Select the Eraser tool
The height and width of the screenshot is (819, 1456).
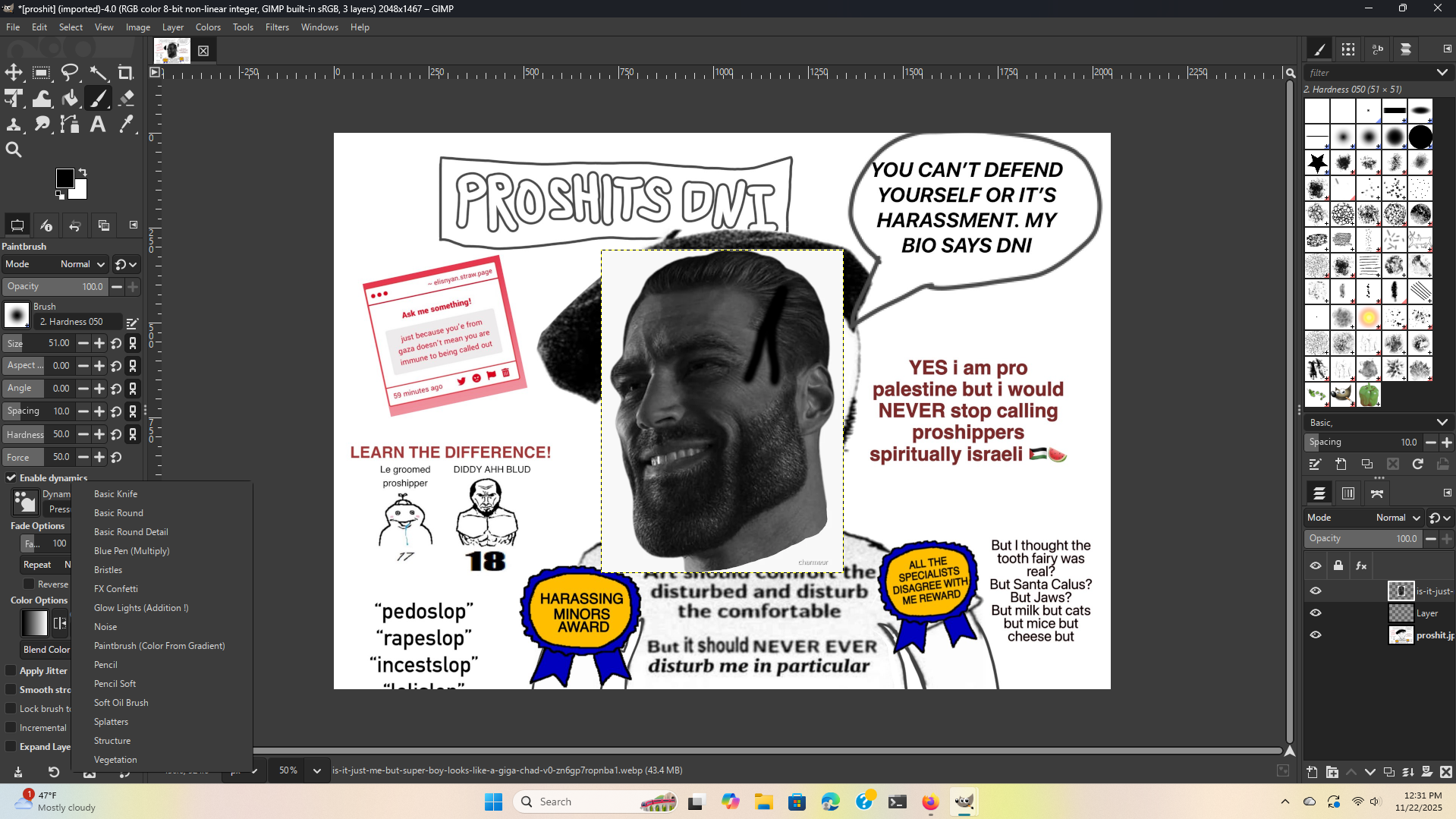(126, 99)
